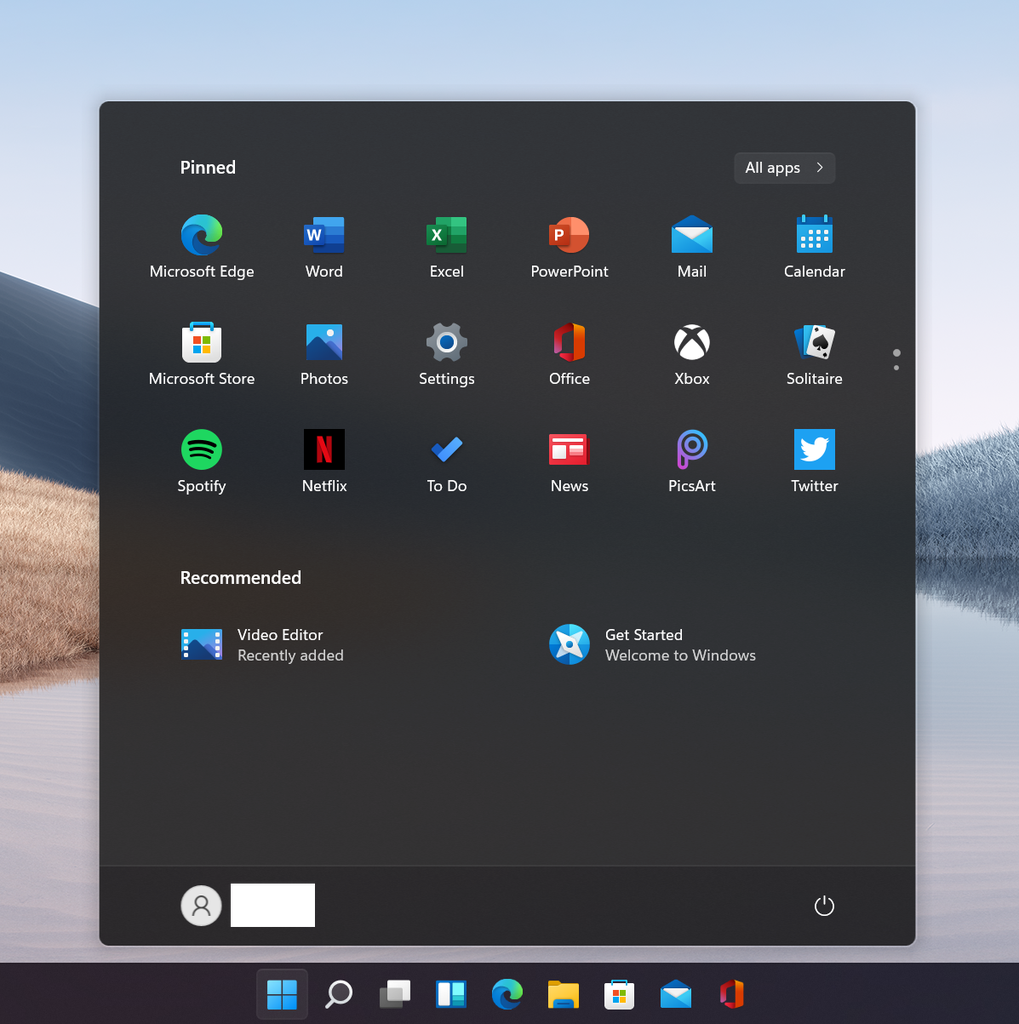Open the Photos app
The height and width of the screenshot is (1024, 1019).
[x=324, y=353]
